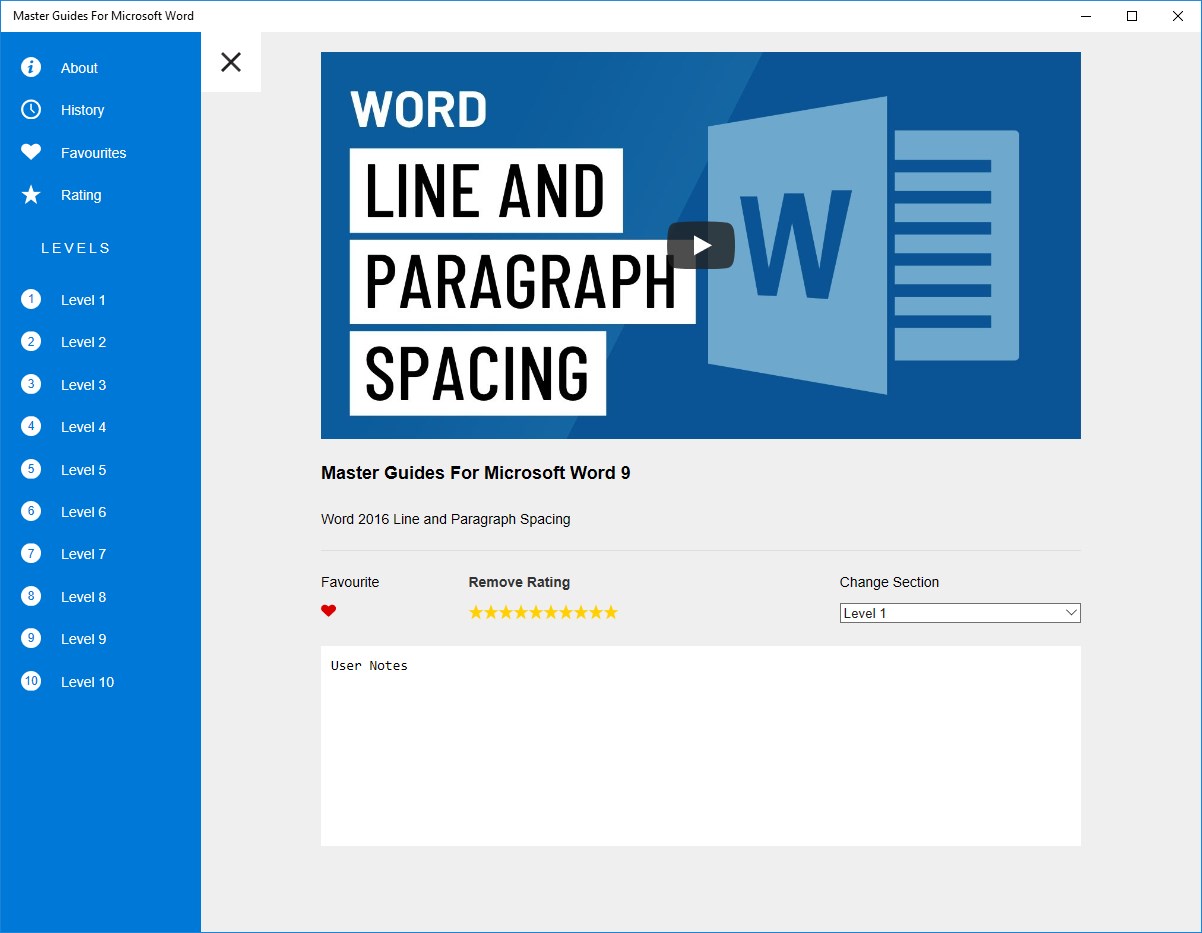Click the Level 9 number badge
Screen dimensions: 1202x933
31,638
